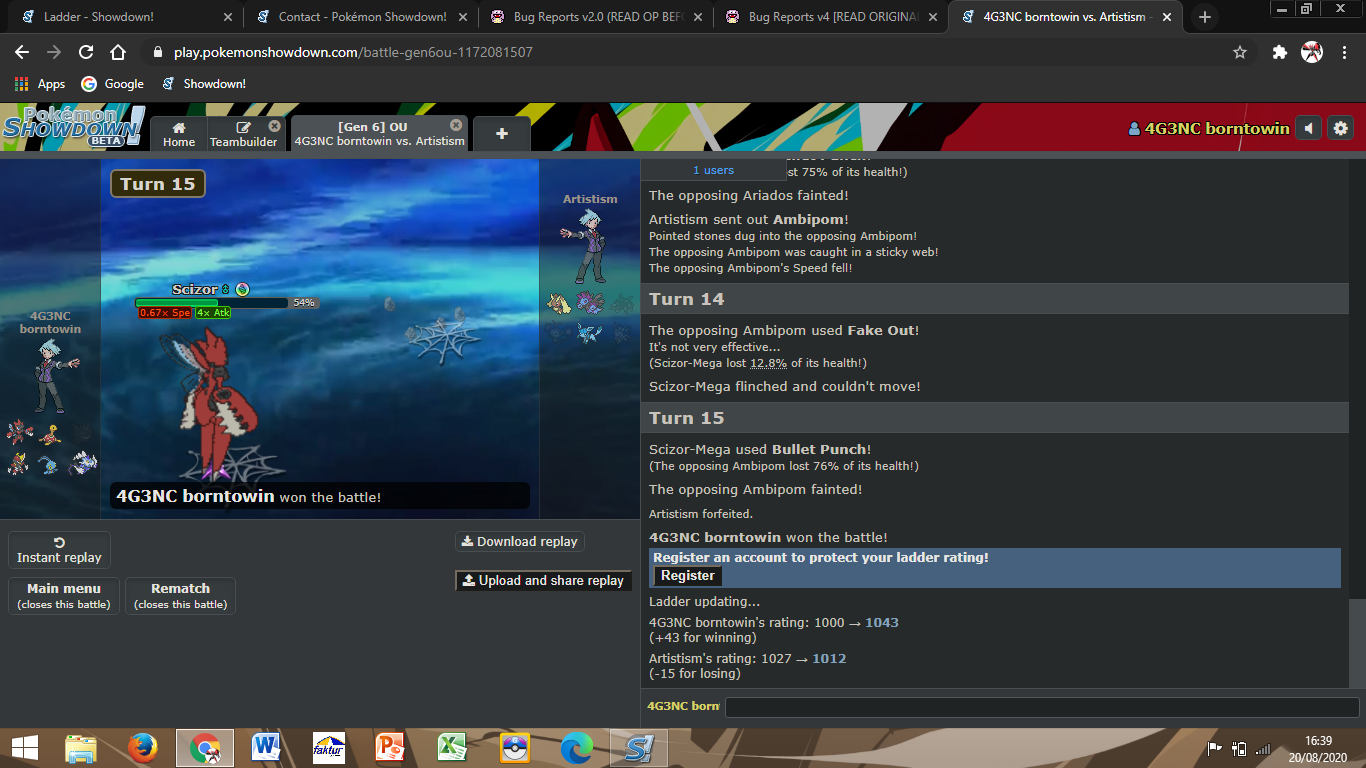Open Microsoft Edge from the taskbar
This screenshot has width=1366, height=768.
point(577,748)
